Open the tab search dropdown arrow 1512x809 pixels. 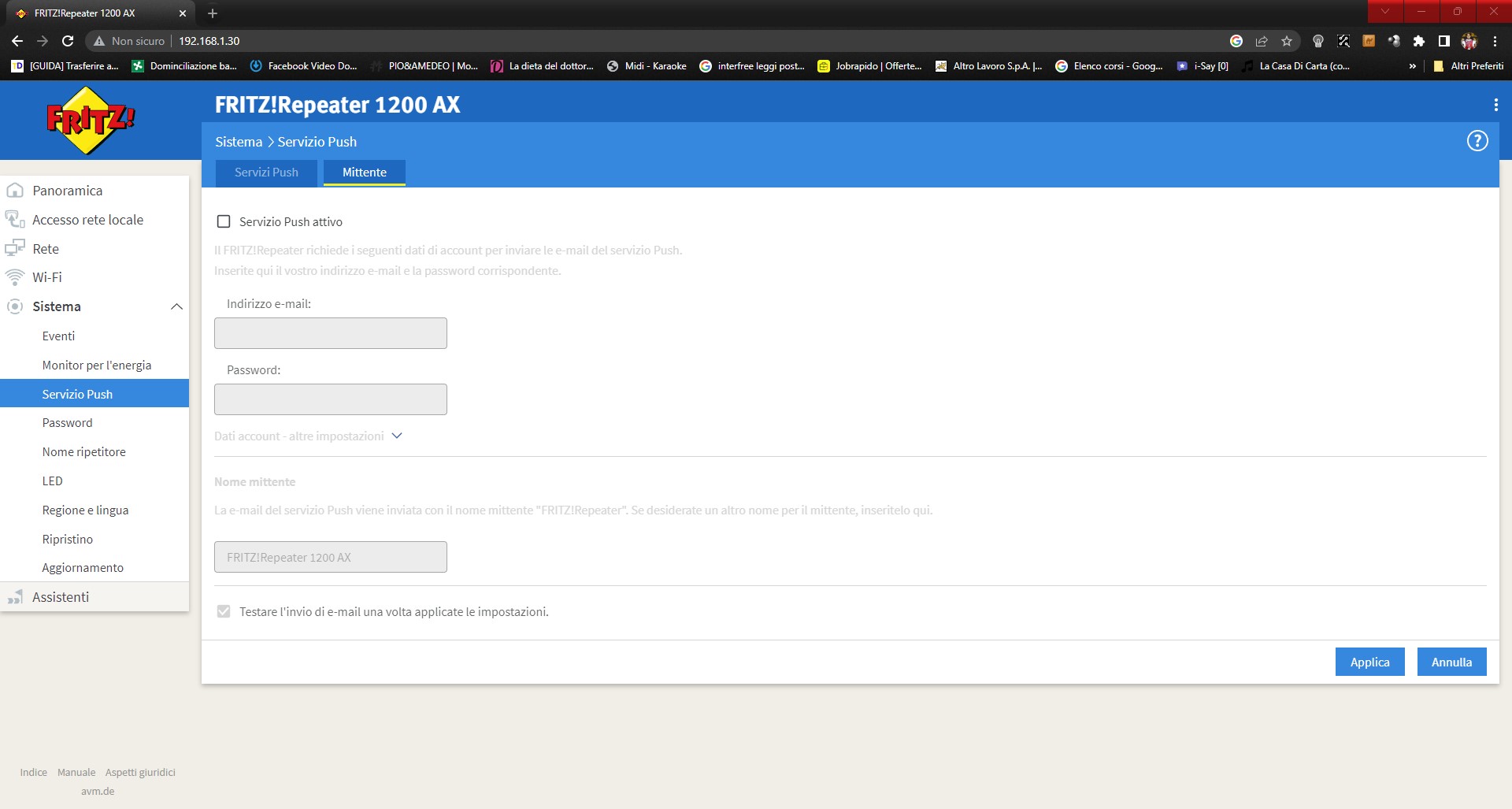pyautogui.click(x=1385, y=11)
